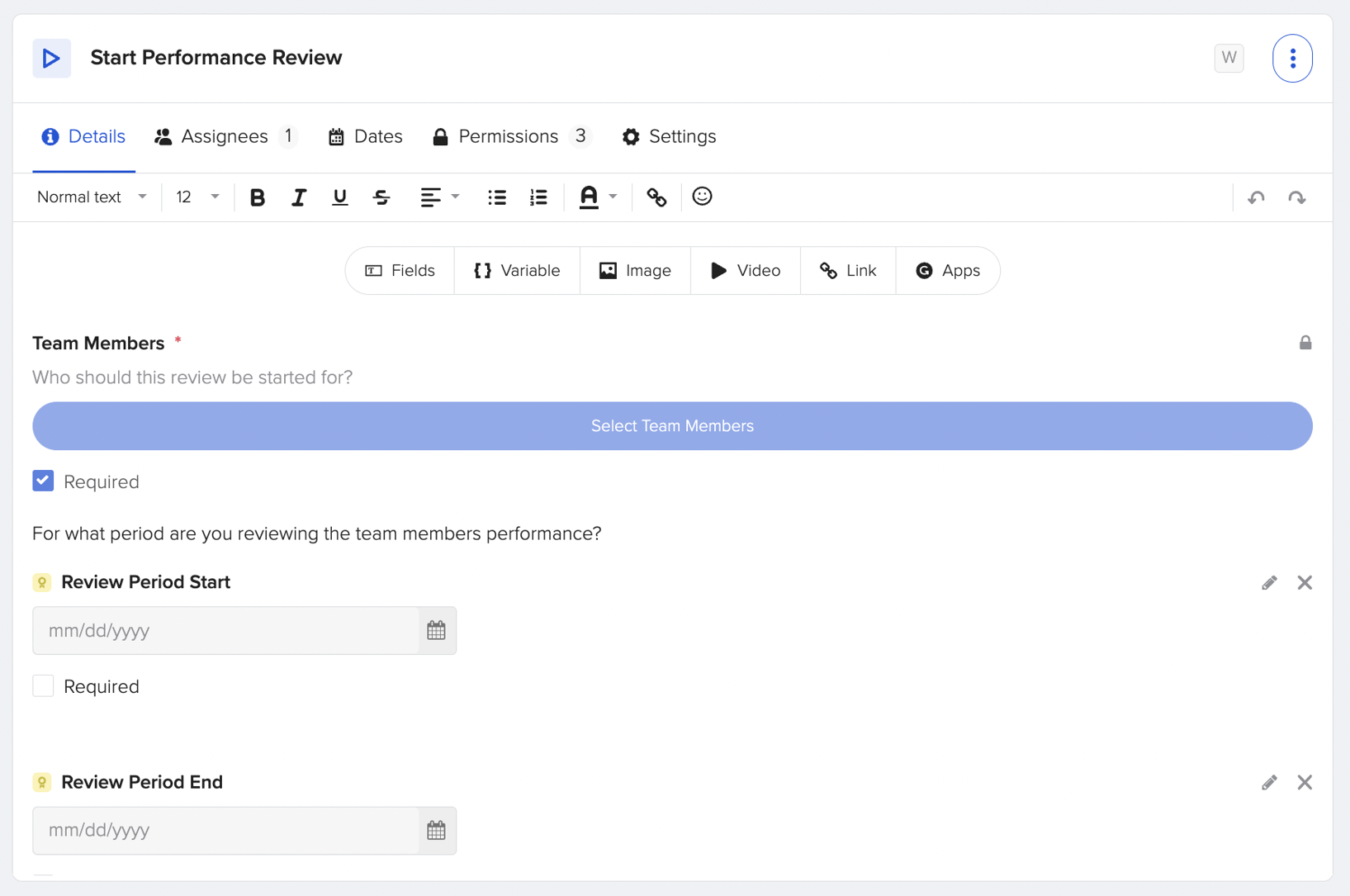Screen dimensions: 1350x896
Task: Open the Assignees tab
Action: point(225,136)
